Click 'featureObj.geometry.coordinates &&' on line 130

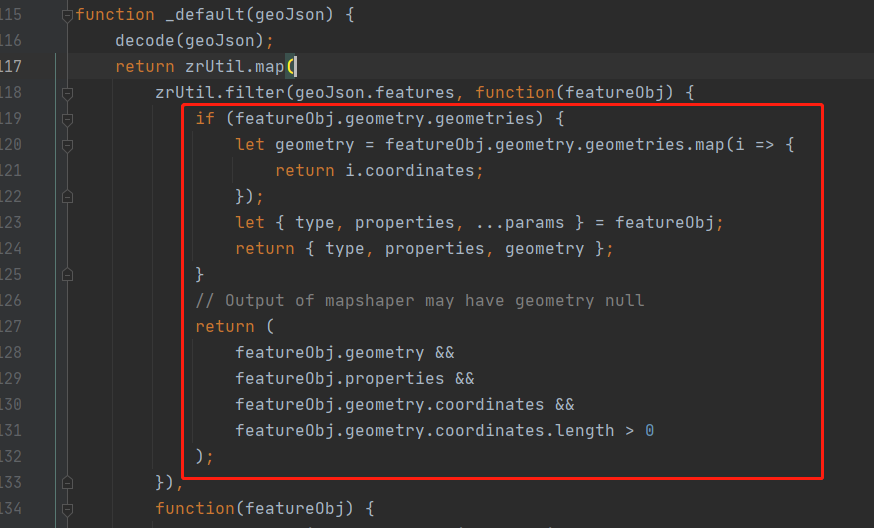coord(405,404)
